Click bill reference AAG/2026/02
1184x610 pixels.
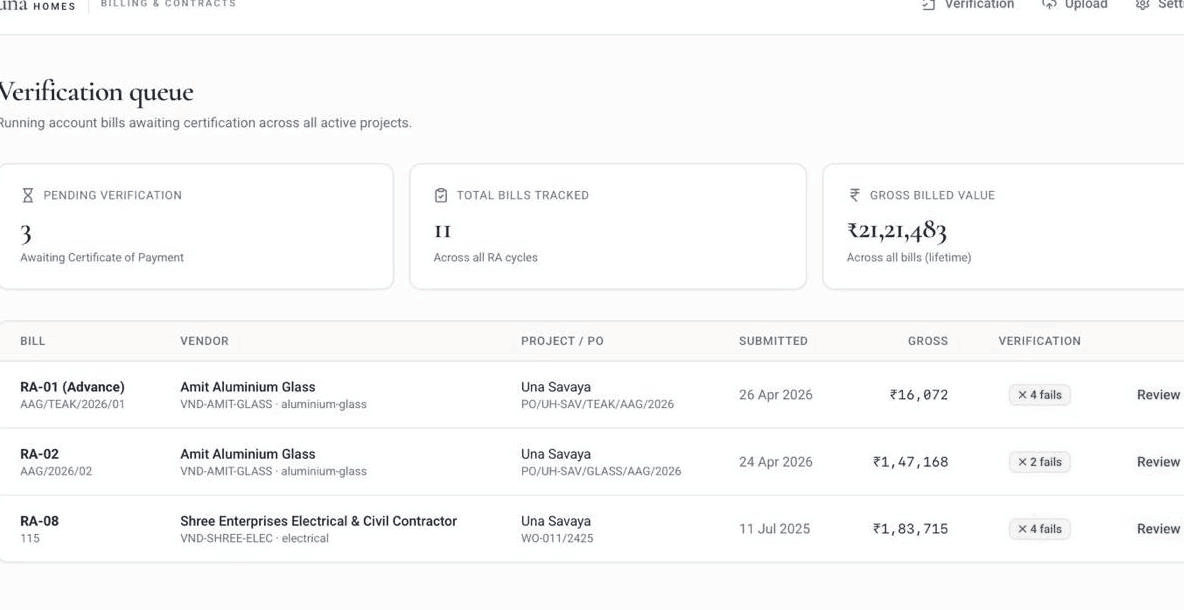(56, 472)
